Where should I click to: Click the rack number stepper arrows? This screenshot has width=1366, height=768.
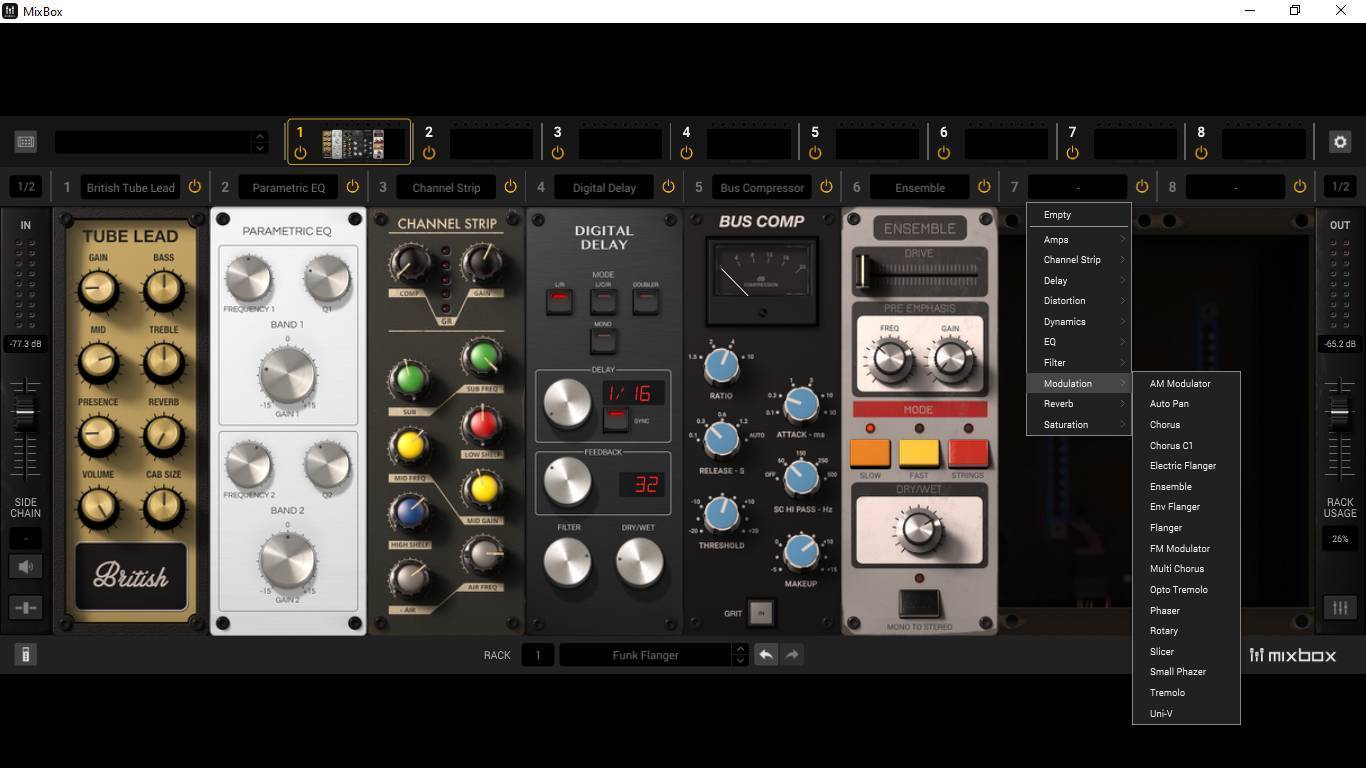[740, 655]
